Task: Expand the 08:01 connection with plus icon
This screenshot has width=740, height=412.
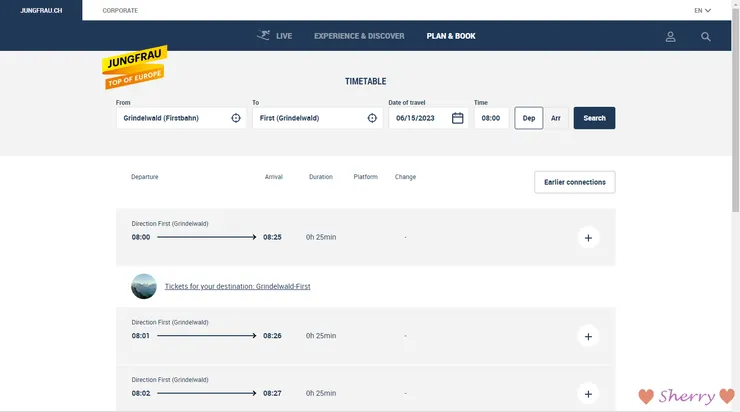Action: point(588,336)
